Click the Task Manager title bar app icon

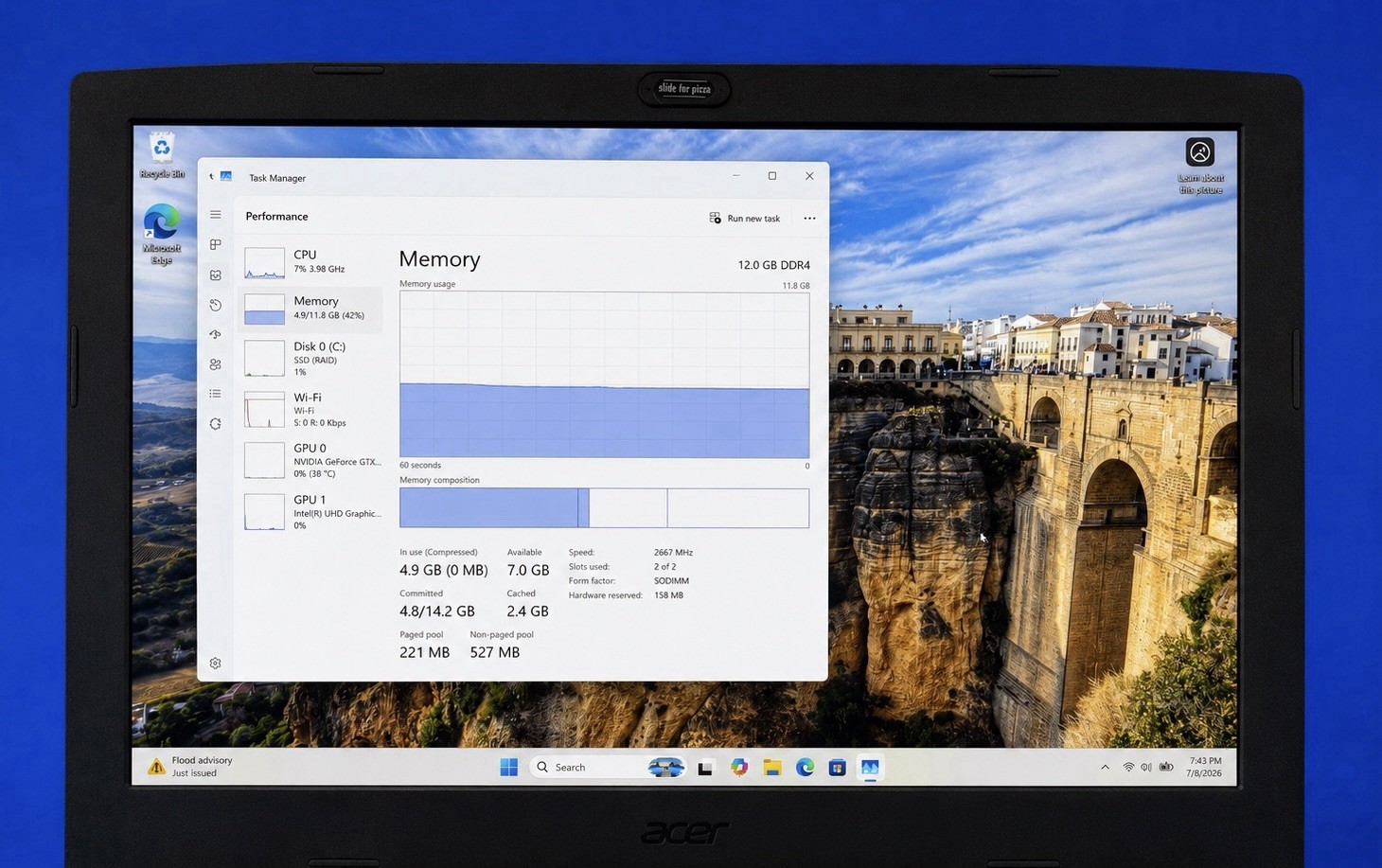tap(226, 177)
